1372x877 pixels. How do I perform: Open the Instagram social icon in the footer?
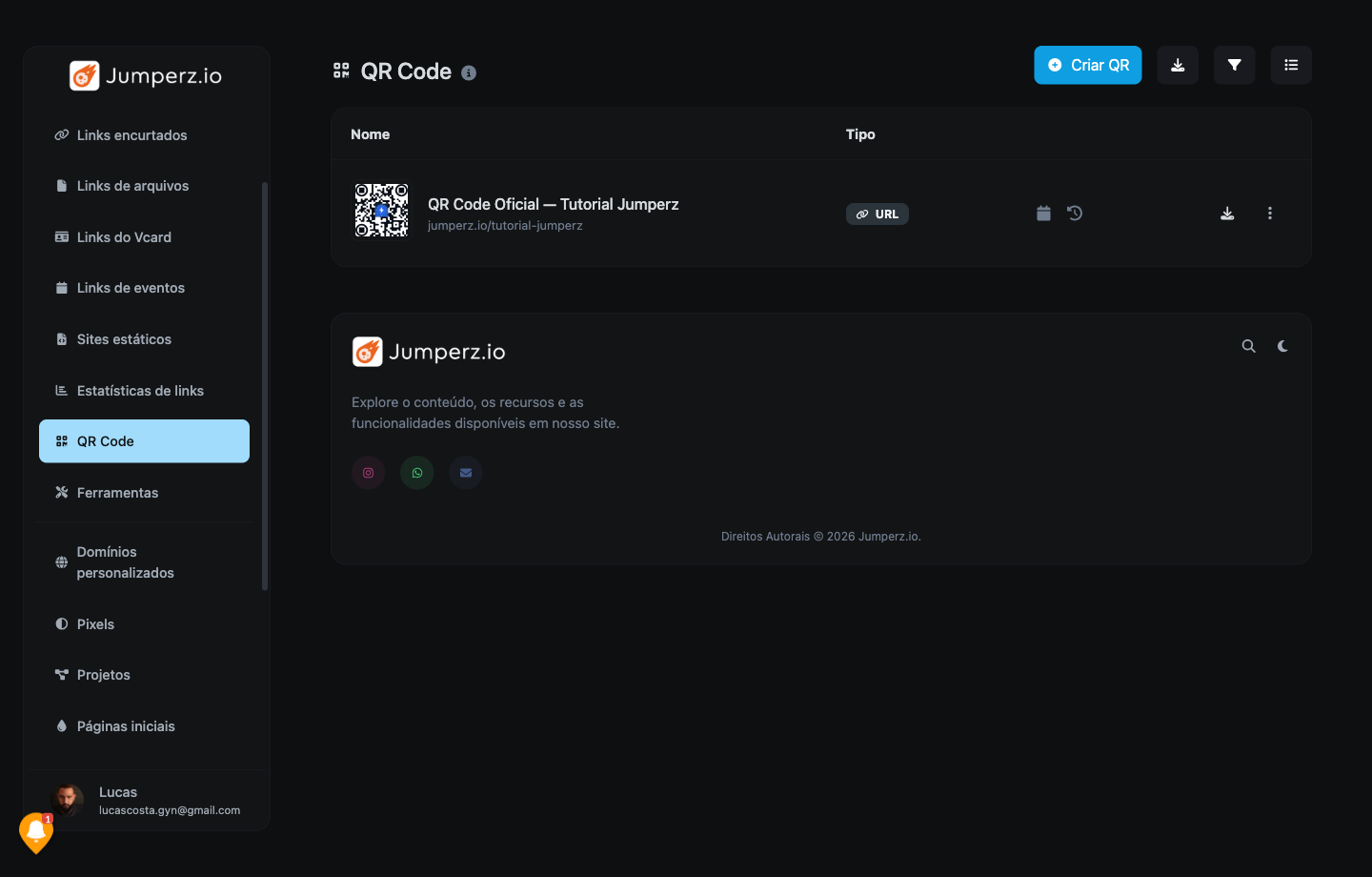[x=369, y=473]
